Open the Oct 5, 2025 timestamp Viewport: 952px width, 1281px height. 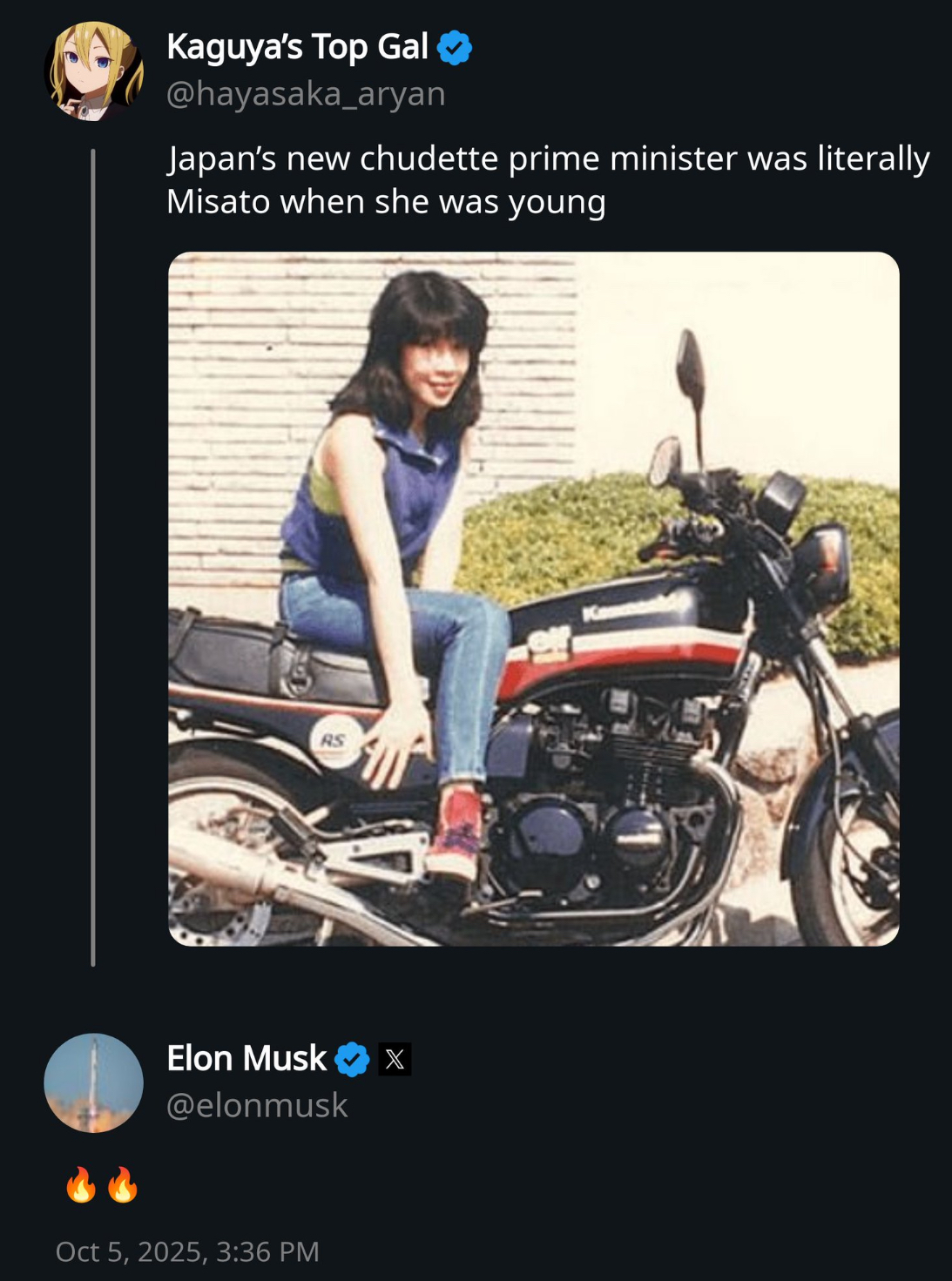coord(187,1251)
